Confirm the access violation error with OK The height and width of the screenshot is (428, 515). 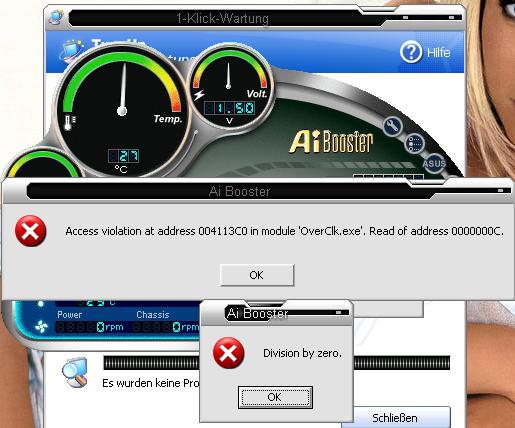[x=257, y=275]
